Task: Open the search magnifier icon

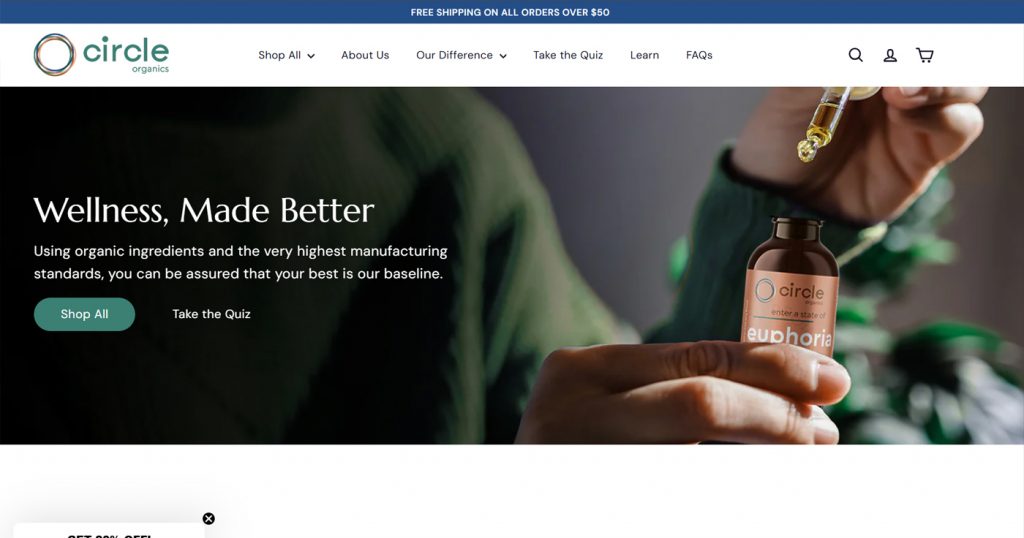Action: 856,55
